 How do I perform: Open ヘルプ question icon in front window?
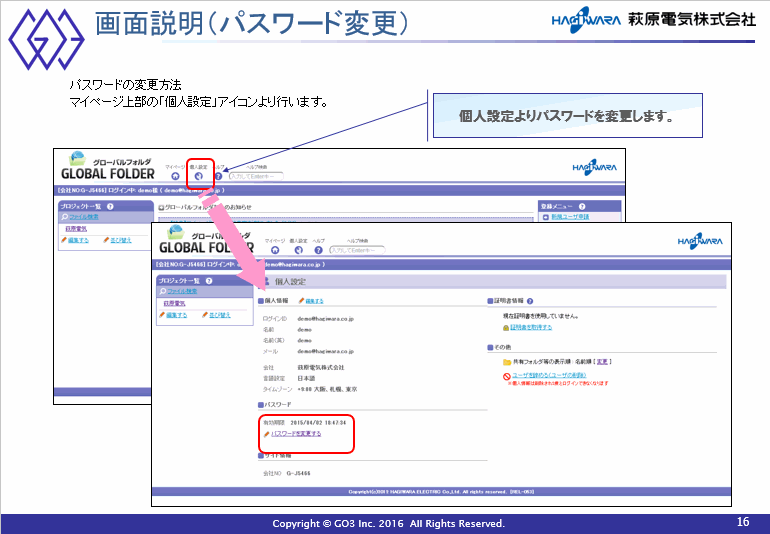click(x=318, y=250)
